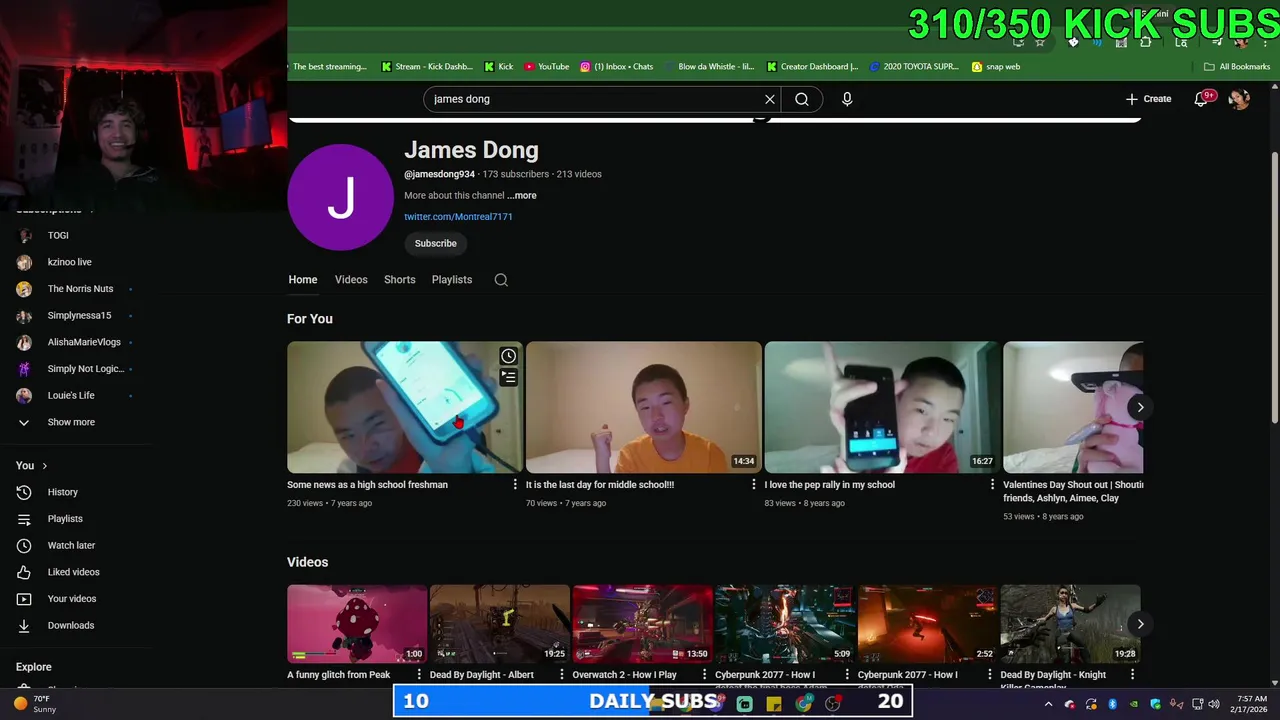Open Your videos in sidebar
This screenshot has width=1280, height=720.
click(x=70, y=599)
